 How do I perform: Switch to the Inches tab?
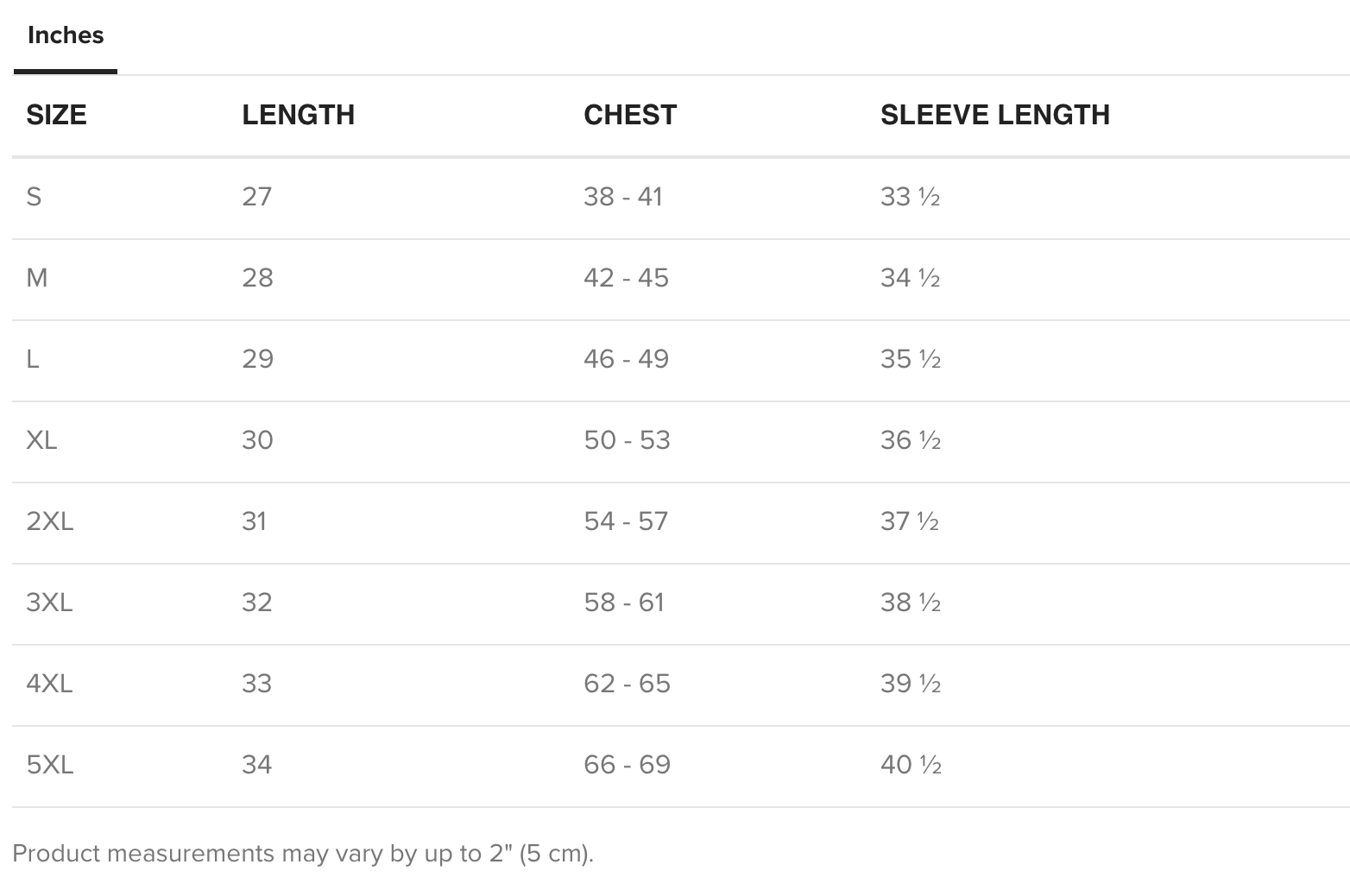coord(66,35)
